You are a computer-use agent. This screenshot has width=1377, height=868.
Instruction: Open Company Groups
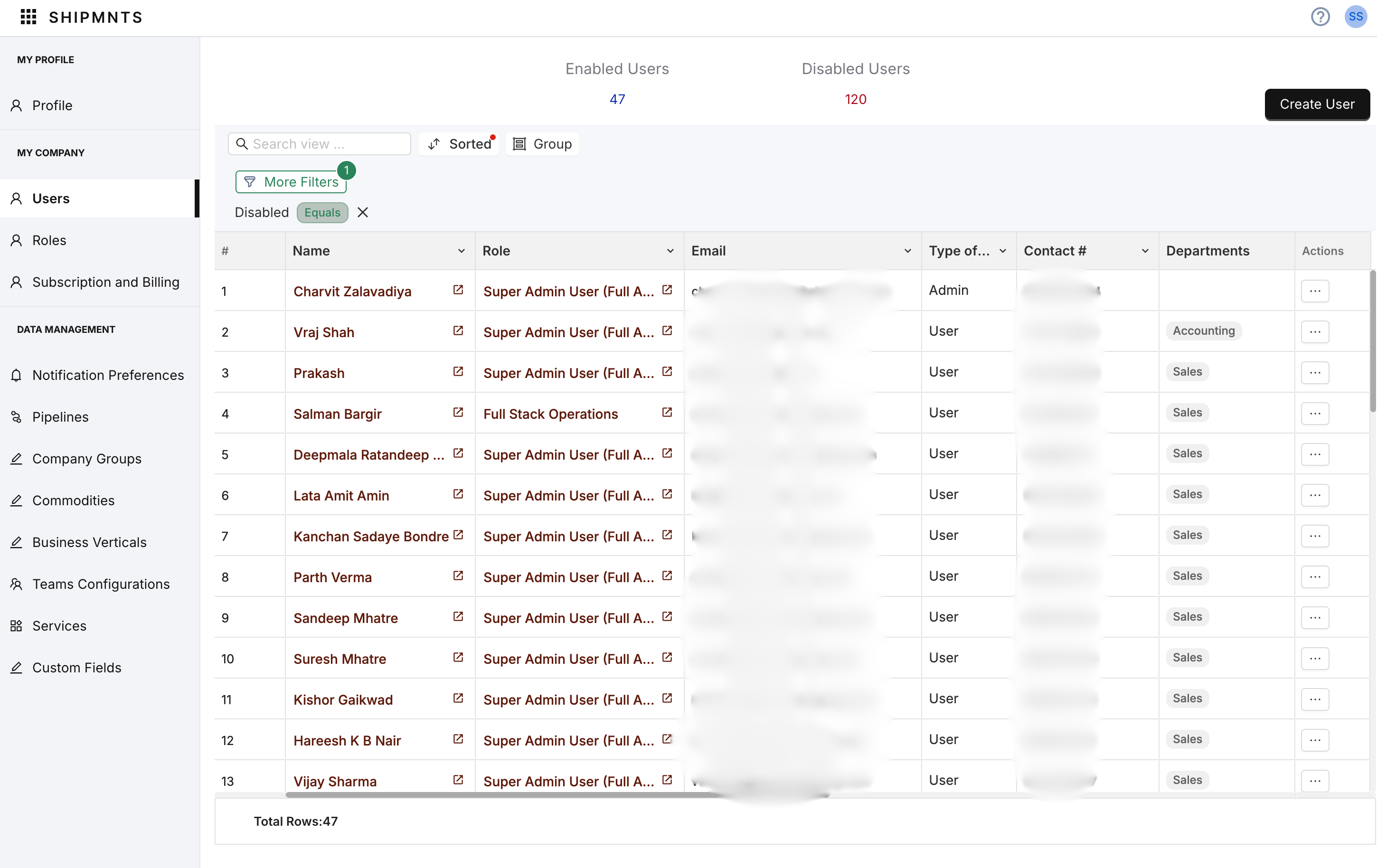tap(100, 459)
